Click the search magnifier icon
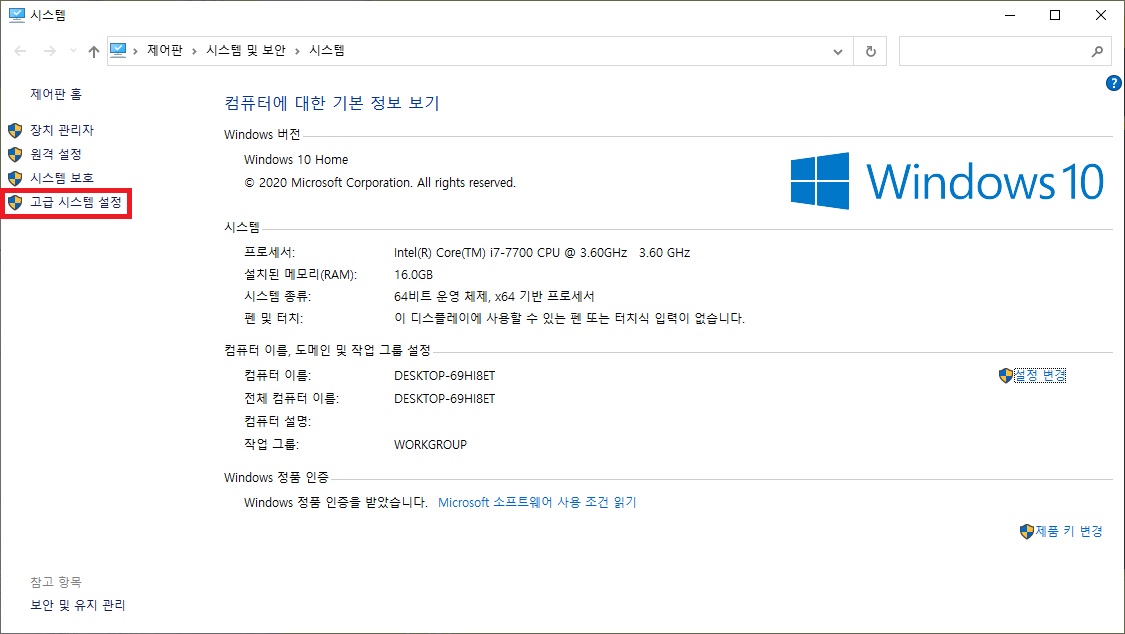 pos(1097,51)
